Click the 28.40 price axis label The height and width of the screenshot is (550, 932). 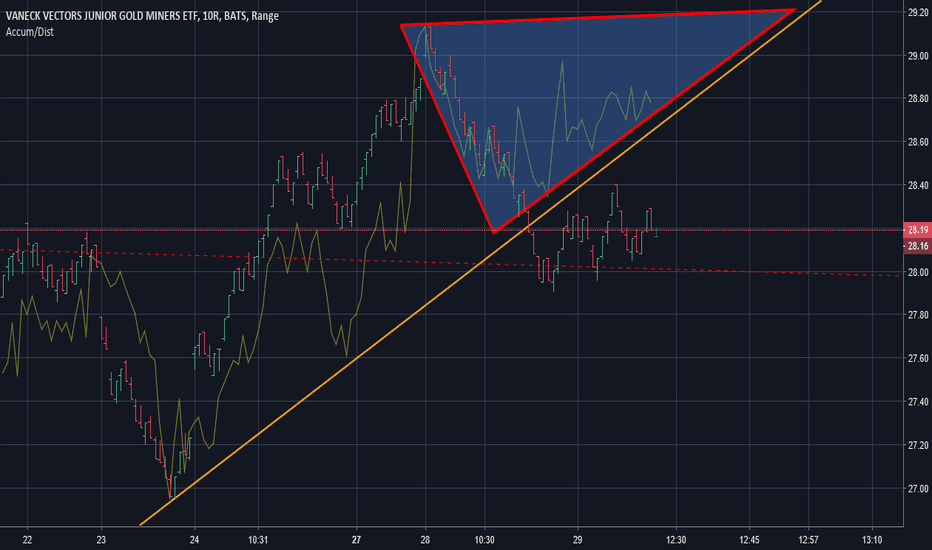[918, 186]
